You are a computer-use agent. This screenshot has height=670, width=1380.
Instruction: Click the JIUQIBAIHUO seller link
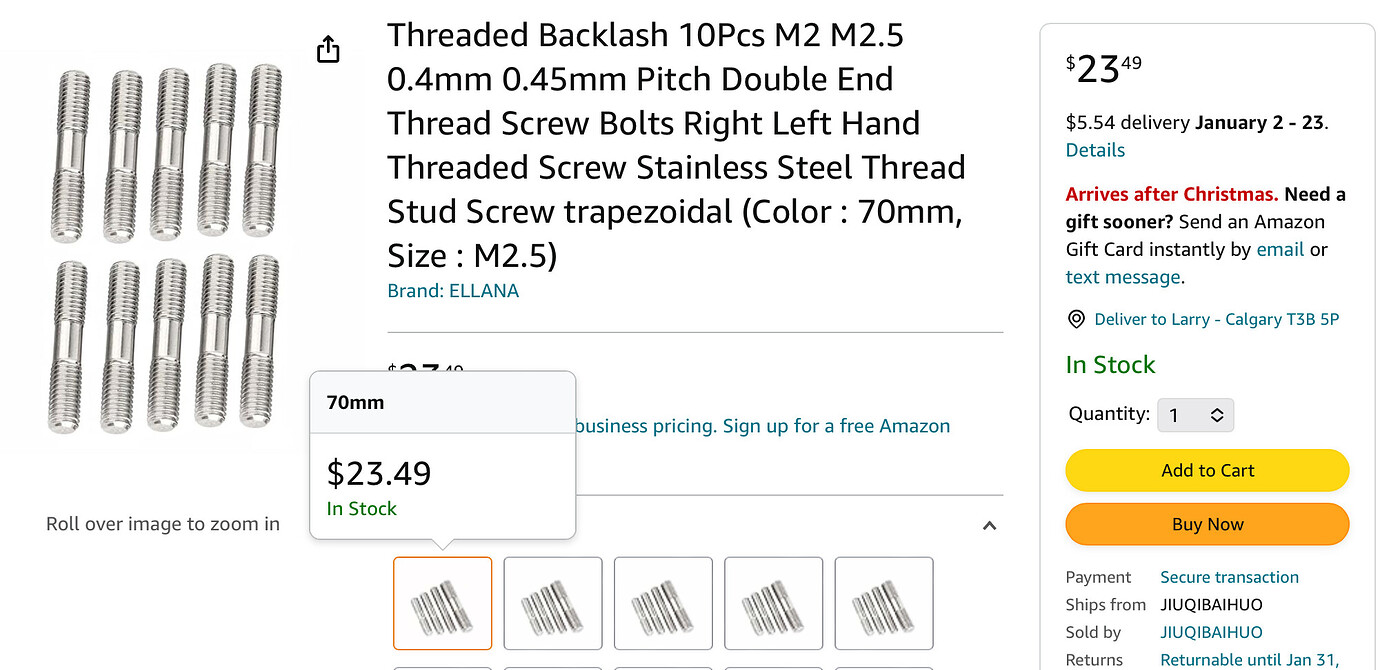tap(1211, 632)
